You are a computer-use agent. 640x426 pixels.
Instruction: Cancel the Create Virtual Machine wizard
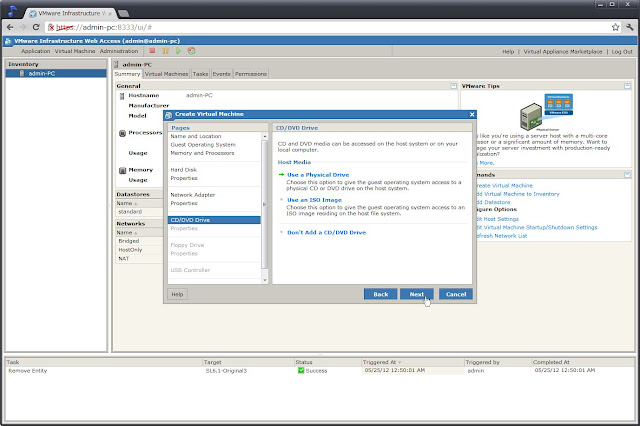pos(456,294)
